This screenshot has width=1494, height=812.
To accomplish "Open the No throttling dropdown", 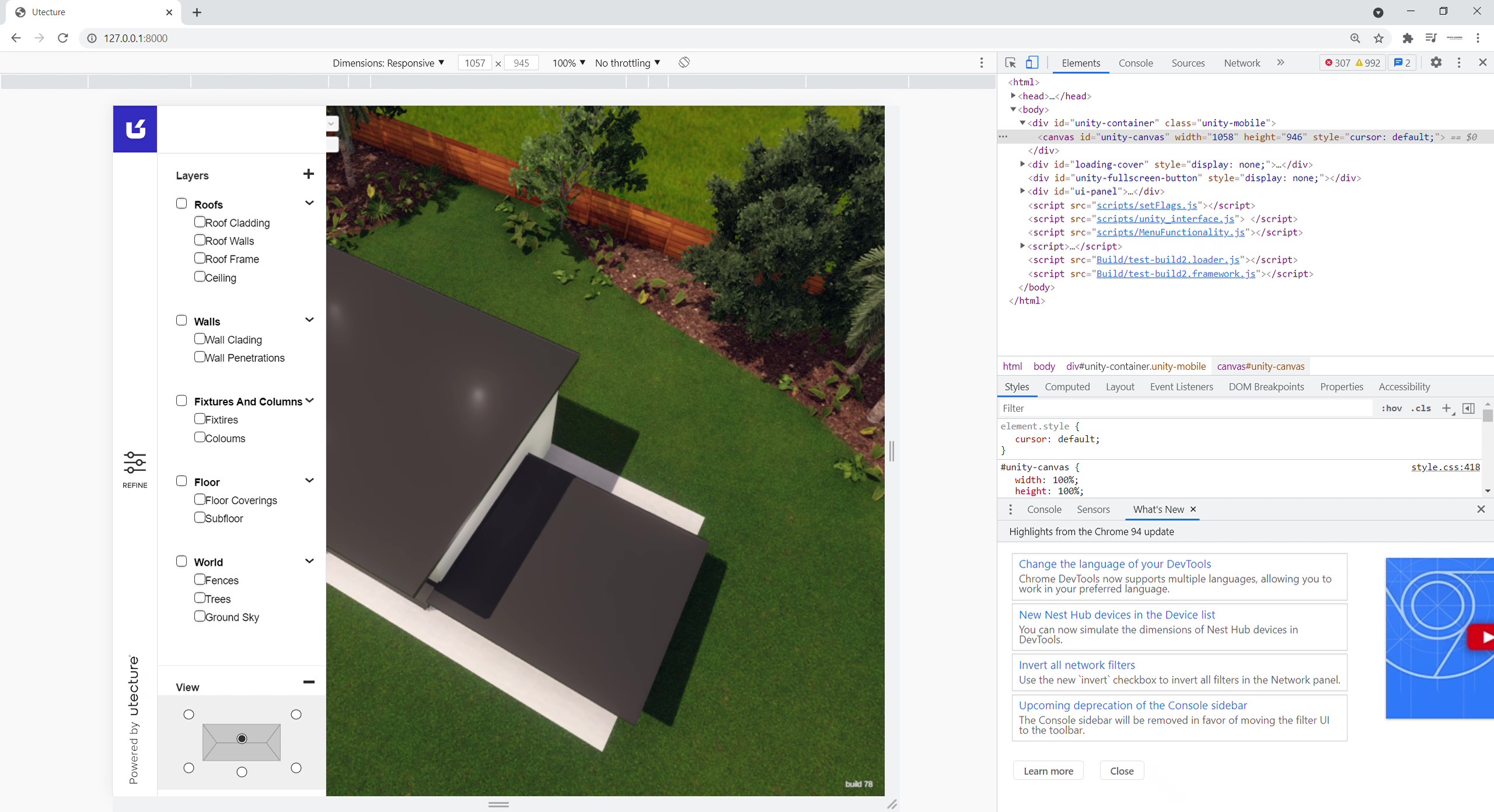I will (x=627, y=63).
